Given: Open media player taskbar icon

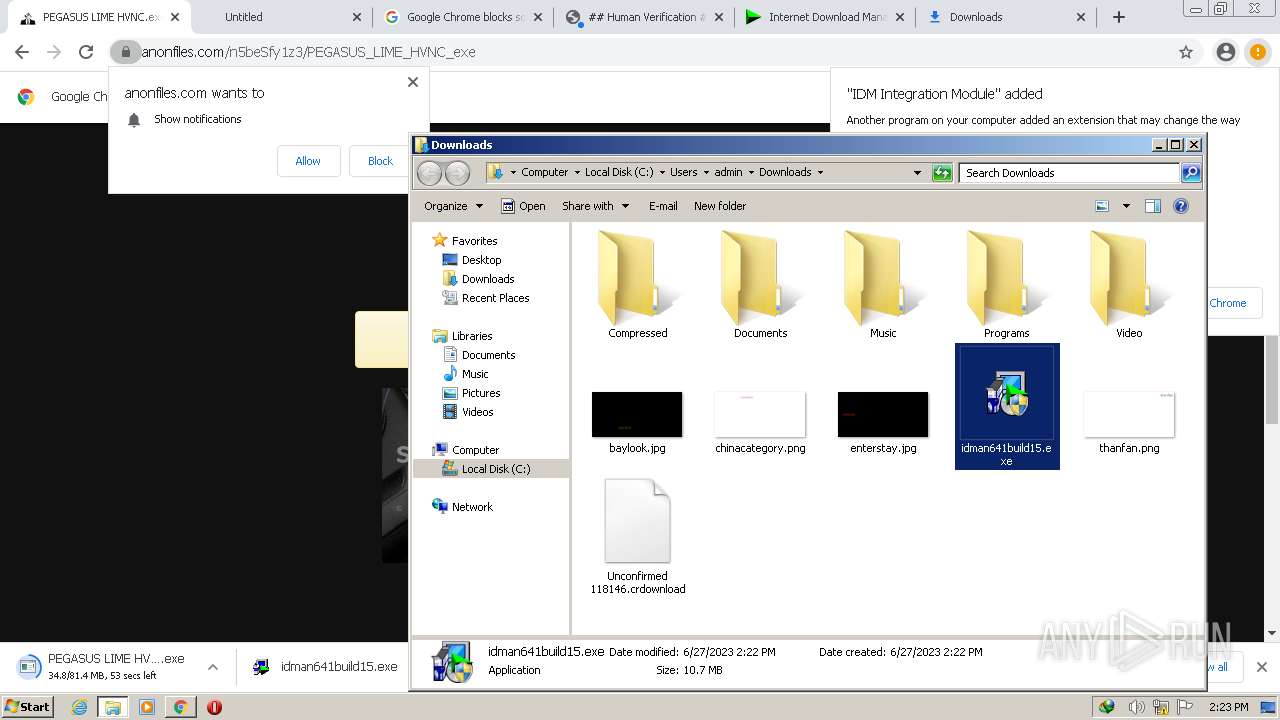Looking at the screenshot, I should point(147,707).
